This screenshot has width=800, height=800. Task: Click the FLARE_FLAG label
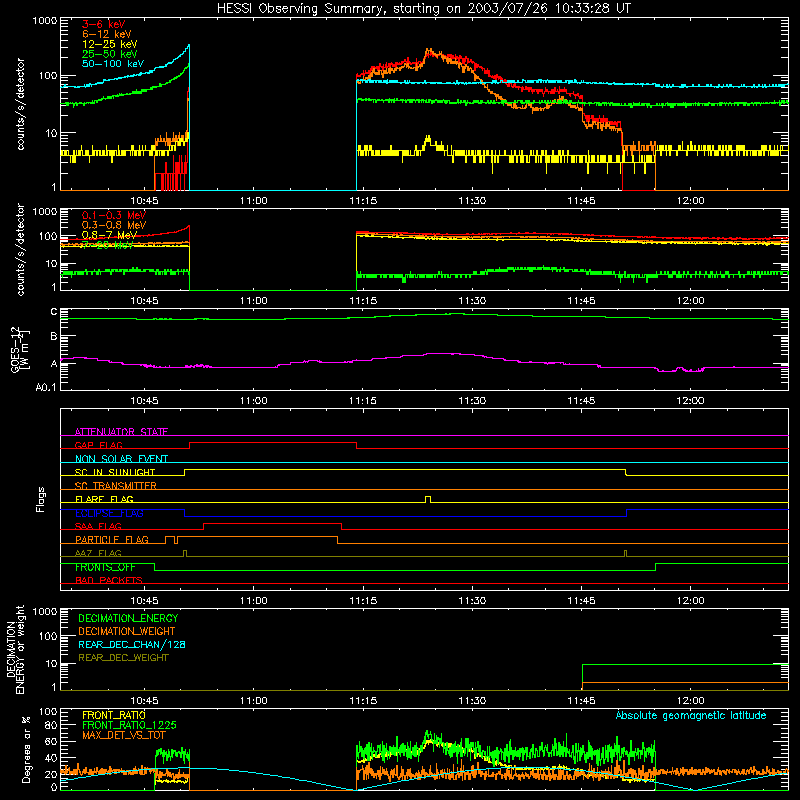(104, 499)
